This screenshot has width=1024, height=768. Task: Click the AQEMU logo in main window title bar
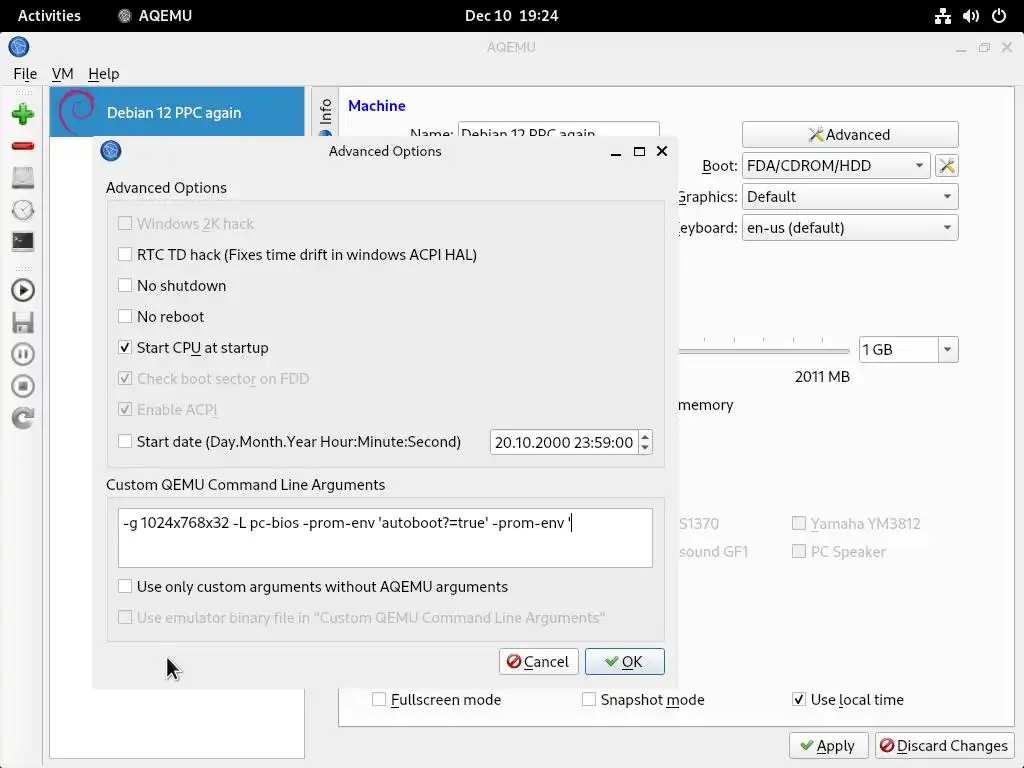pos(19,47)
